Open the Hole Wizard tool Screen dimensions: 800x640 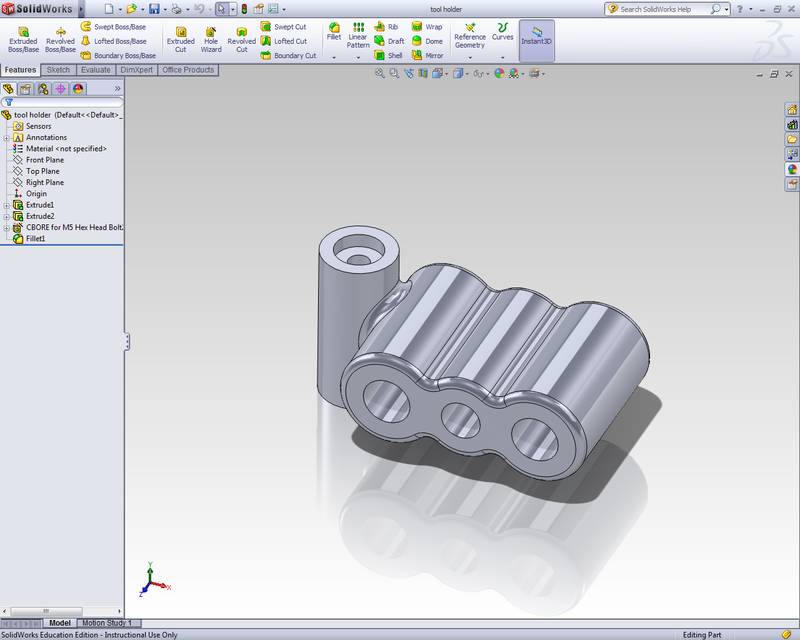coord(210,40)
